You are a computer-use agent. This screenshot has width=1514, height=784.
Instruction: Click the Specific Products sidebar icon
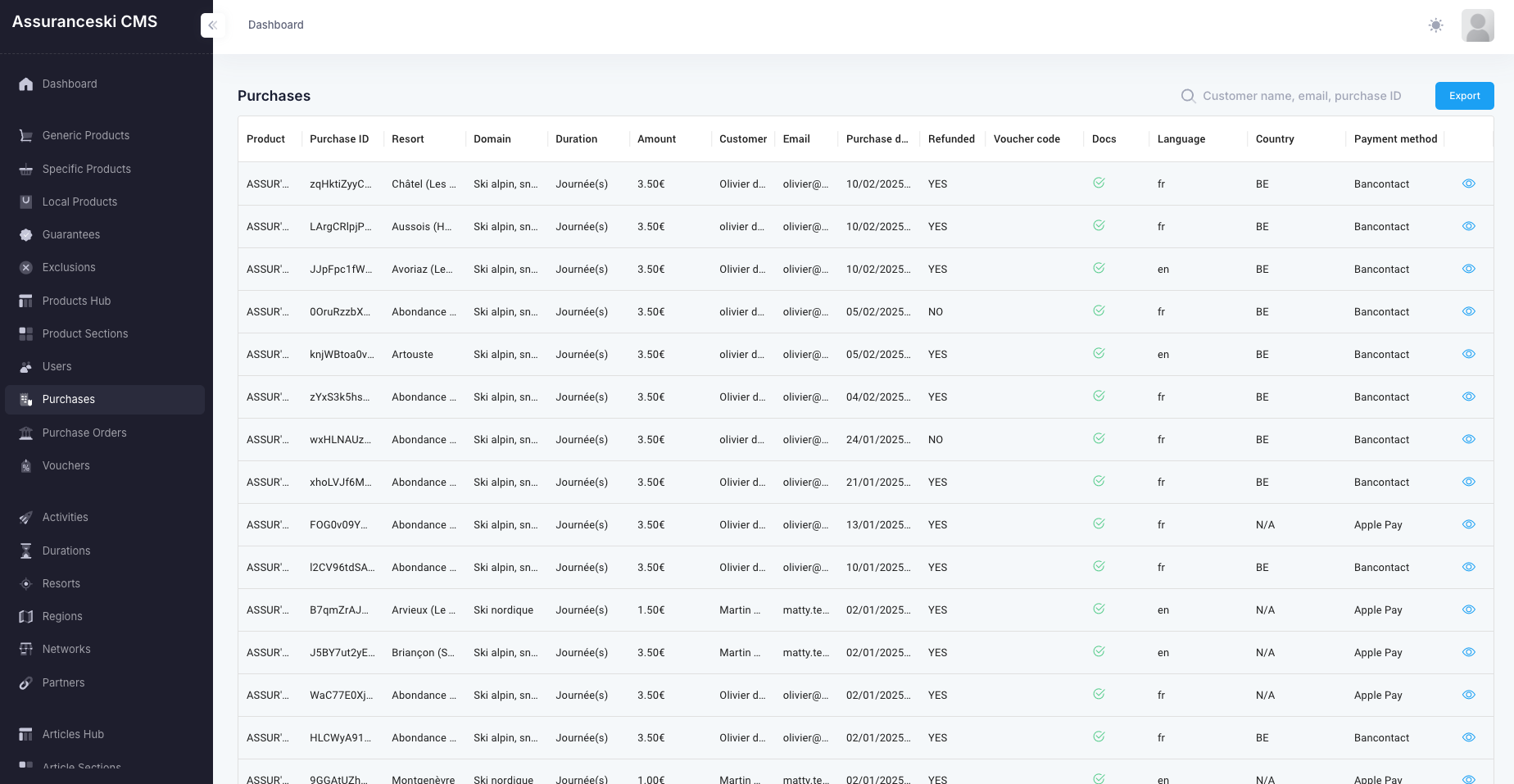(x=26, y=169)
